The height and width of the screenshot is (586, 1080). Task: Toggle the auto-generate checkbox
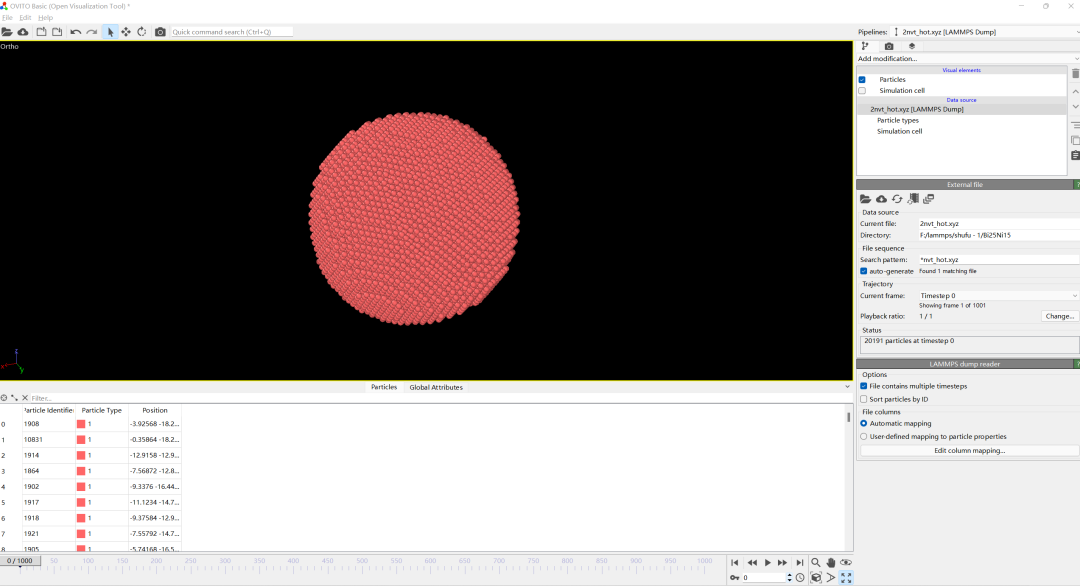click(x=864, y=271)
